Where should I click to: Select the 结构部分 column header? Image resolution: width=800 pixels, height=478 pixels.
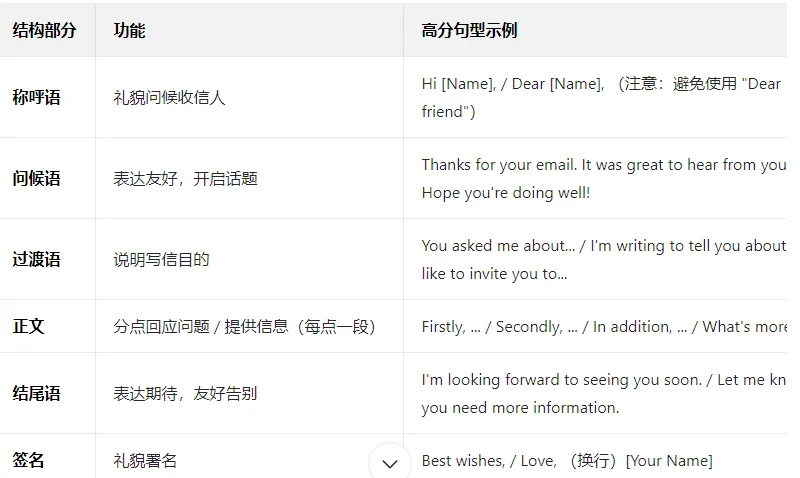tap(44, 31)
